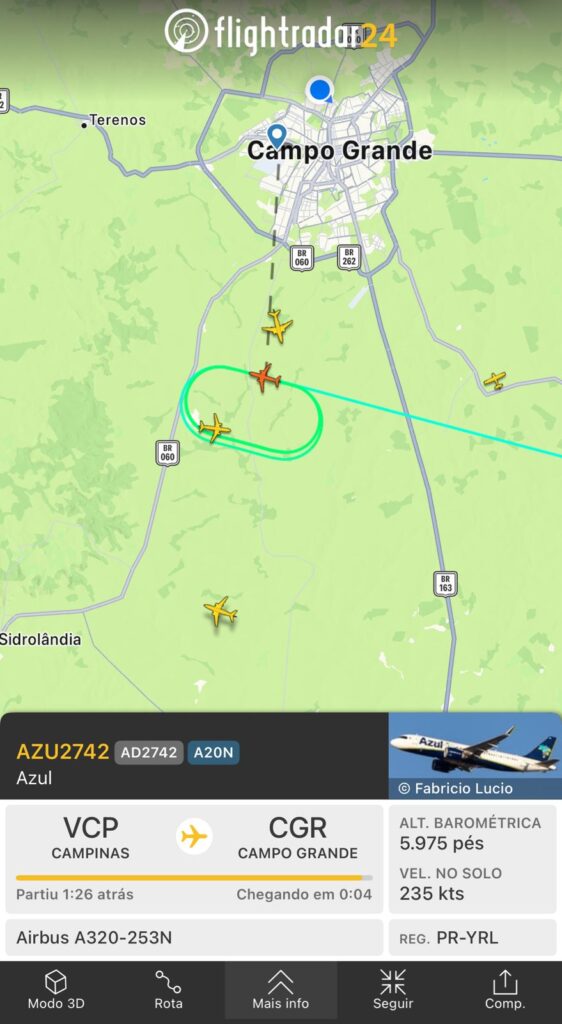Tap the blue current location dot
The width and height of the screenshot is (562, 1024).
pyautogui.click(x=320, y=90)
